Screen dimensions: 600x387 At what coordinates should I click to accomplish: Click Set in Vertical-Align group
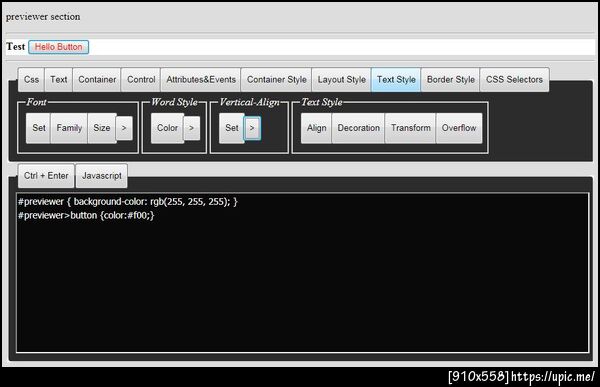tap(232, 128)
